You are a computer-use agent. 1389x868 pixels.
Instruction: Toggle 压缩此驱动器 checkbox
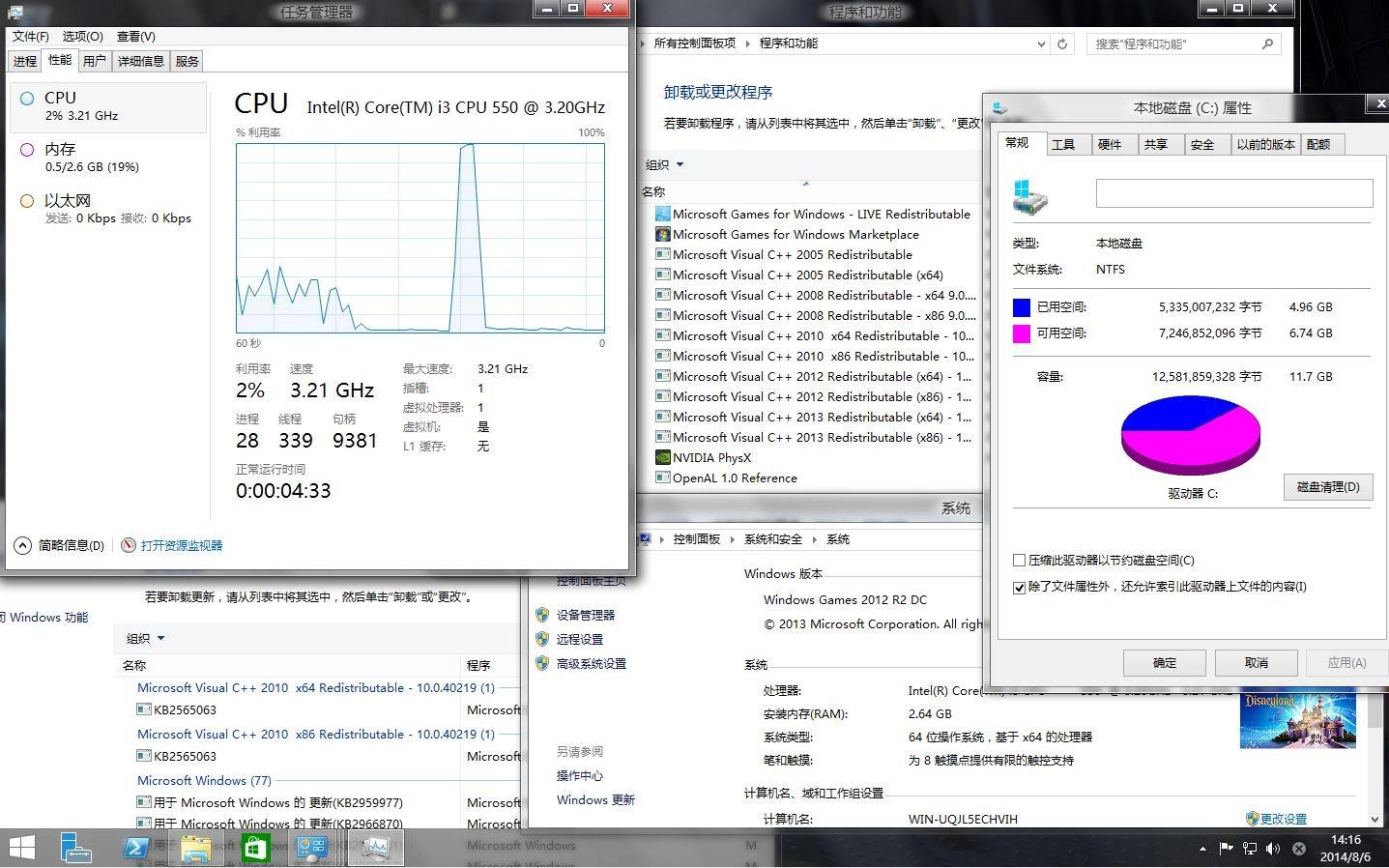click(x=1019, y=561)
